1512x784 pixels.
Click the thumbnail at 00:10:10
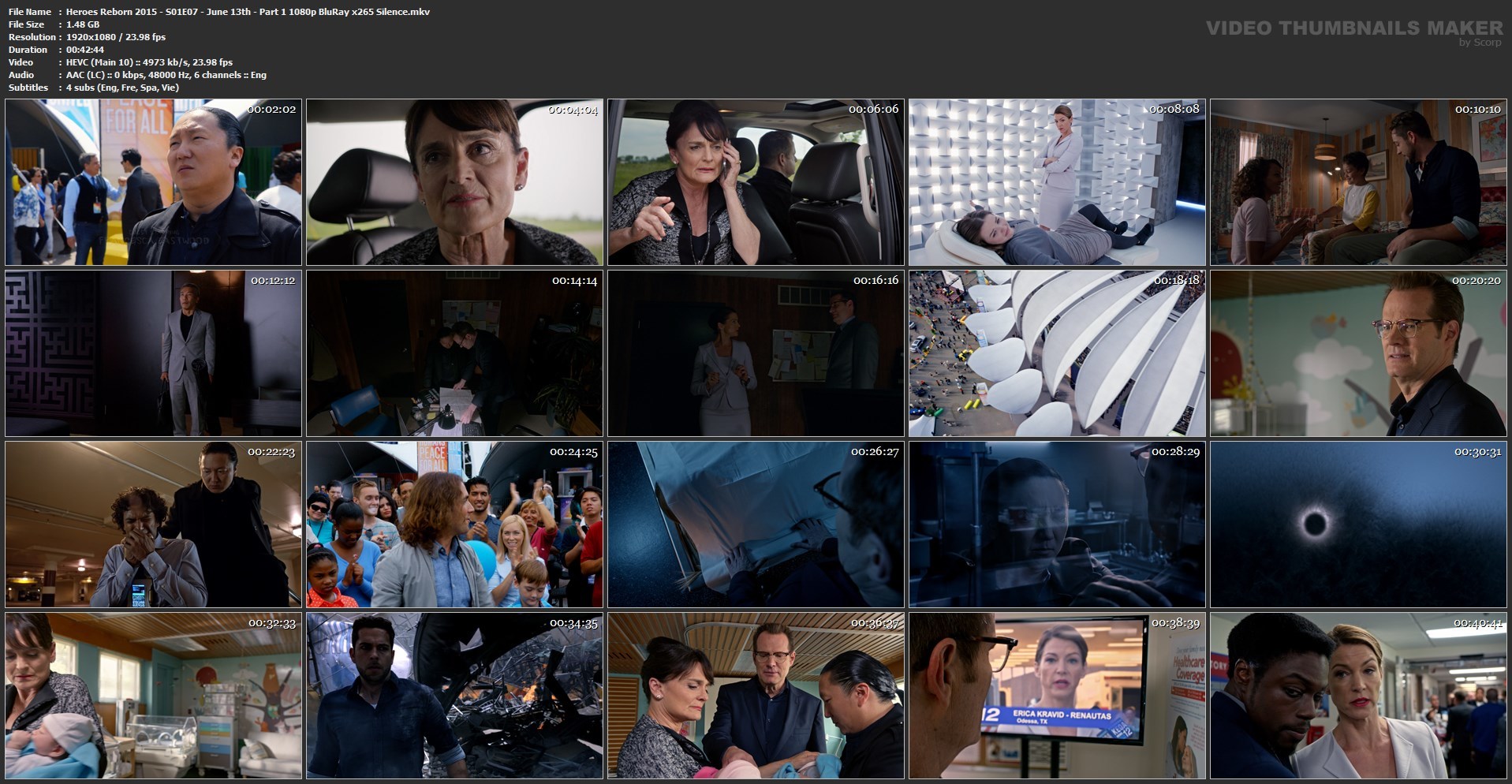tap(1358, 182)
